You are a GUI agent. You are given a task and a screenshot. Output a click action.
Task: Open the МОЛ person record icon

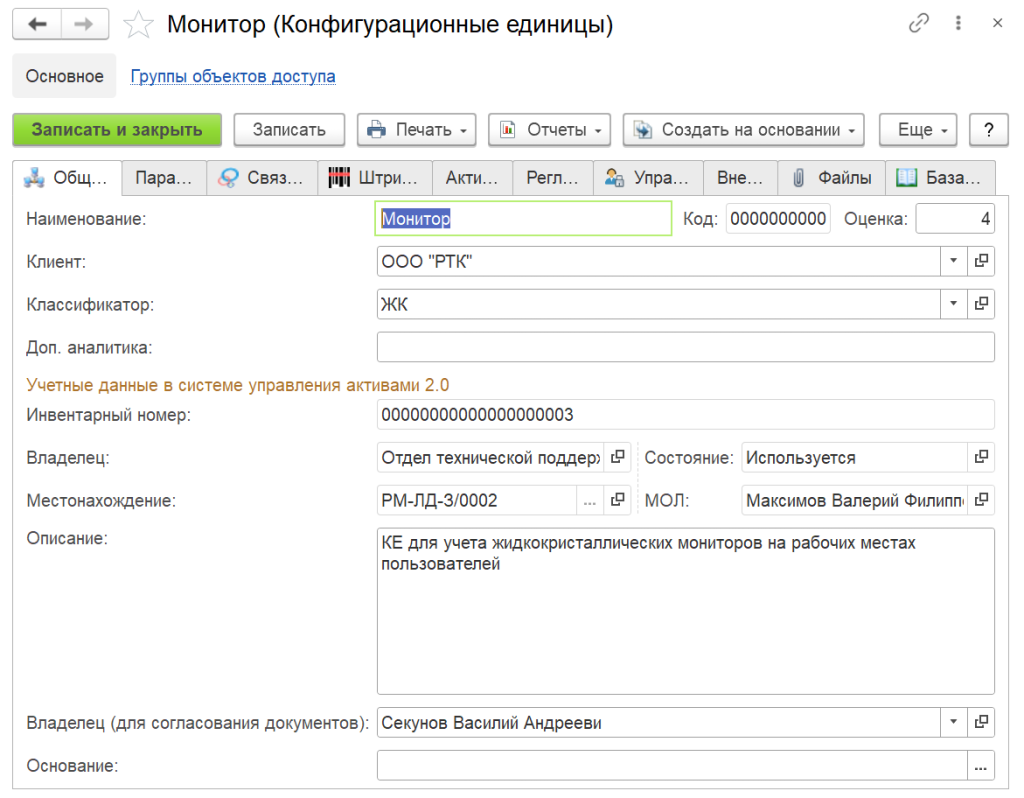click(x=981, y=499)
